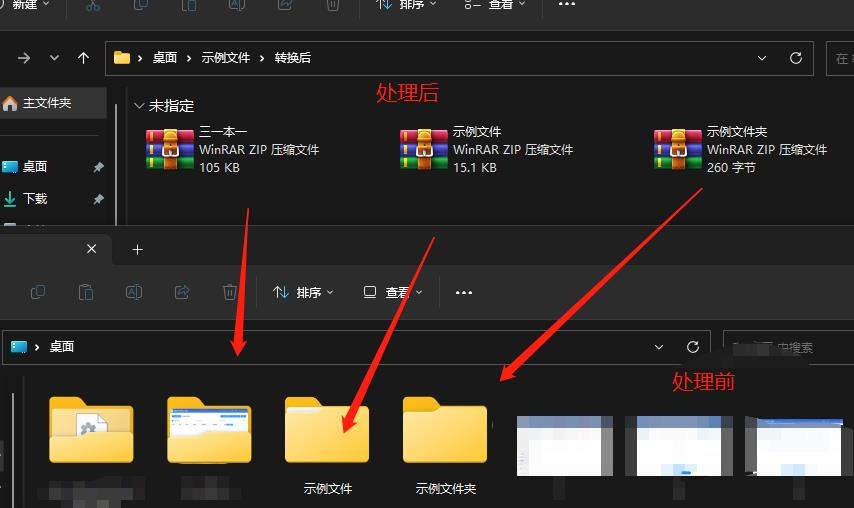The width and height of the screenshot is (854, 508).
Task: Unpin 下载 using its pin icon
Action: tap(99, 199)
